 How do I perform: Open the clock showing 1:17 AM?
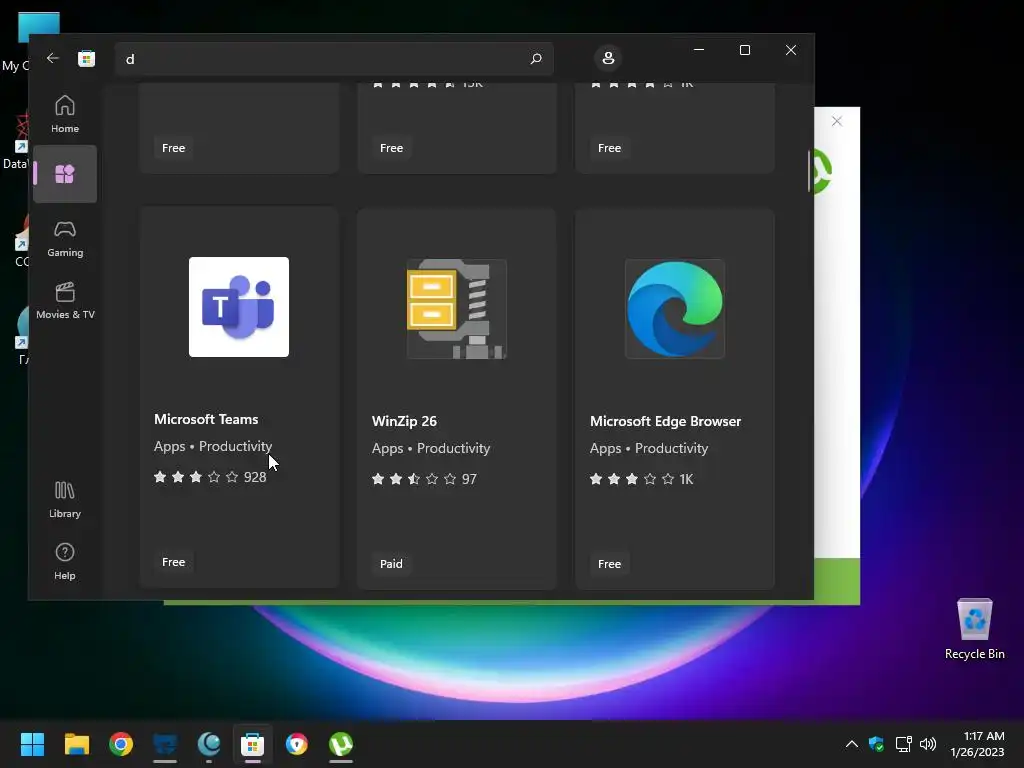point(977,744)
